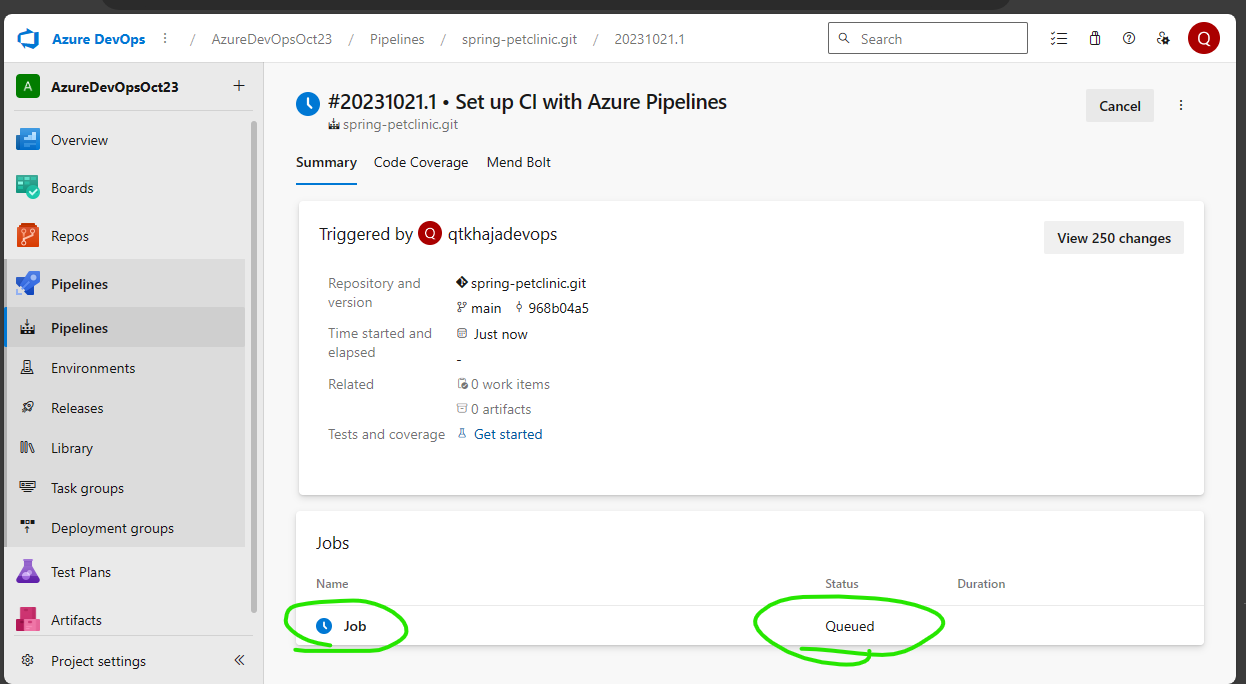Screen dimensions: 1246x684
Task: Switch to the Code Coverage tab
Action: coord(421,162)
